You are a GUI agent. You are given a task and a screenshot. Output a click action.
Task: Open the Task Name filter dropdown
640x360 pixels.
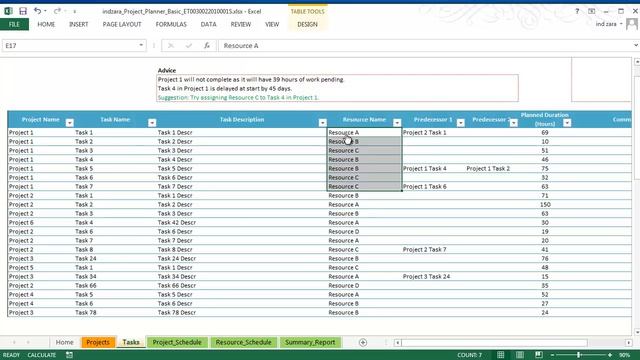coord(152,122)
